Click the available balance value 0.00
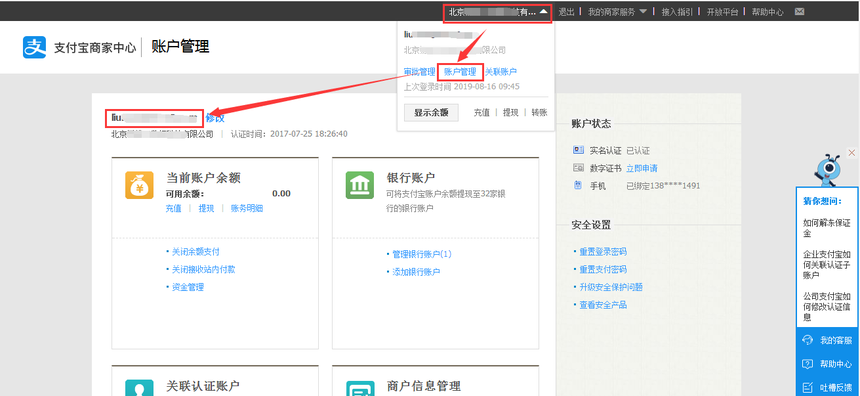Image resolution: width=860 pixels, height=396 pixels. coord(281,194)
